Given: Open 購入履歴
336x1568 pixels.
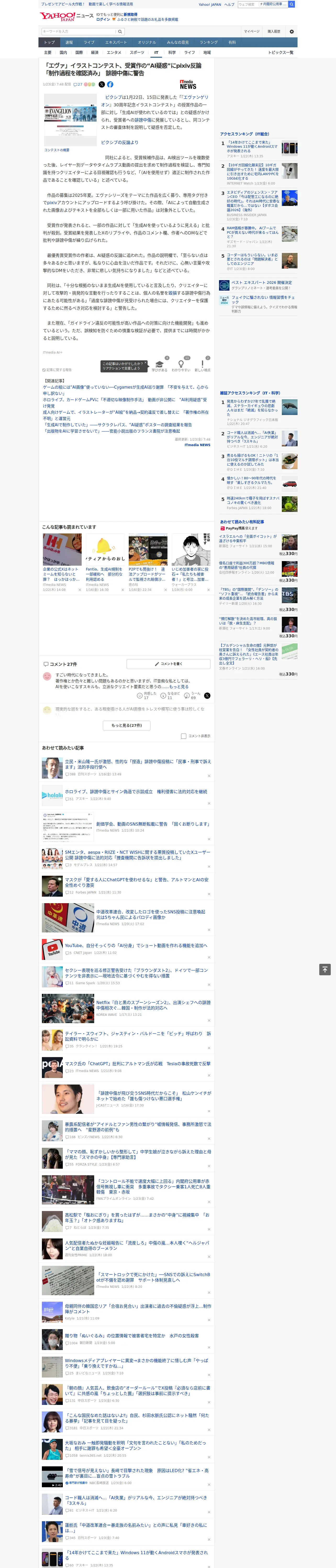Looking at the screenshot, I should pyautogui.click(x=274, y=32).
